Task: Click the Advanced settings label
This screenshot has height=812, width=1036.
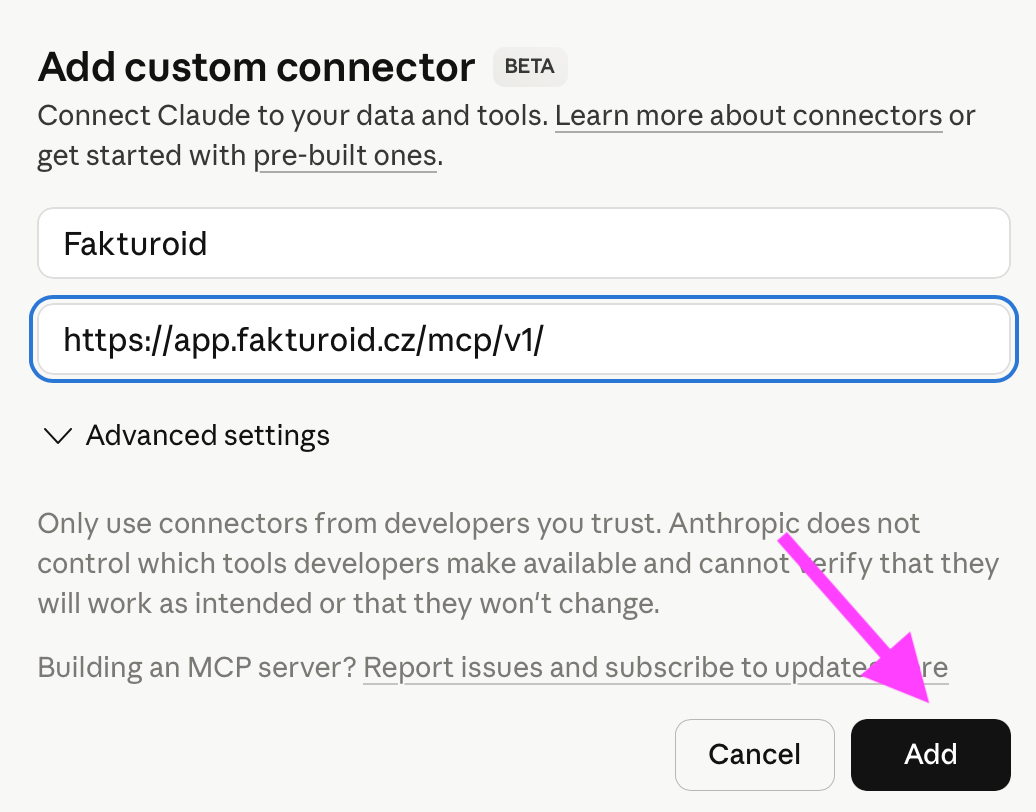Action: point(207,436)
